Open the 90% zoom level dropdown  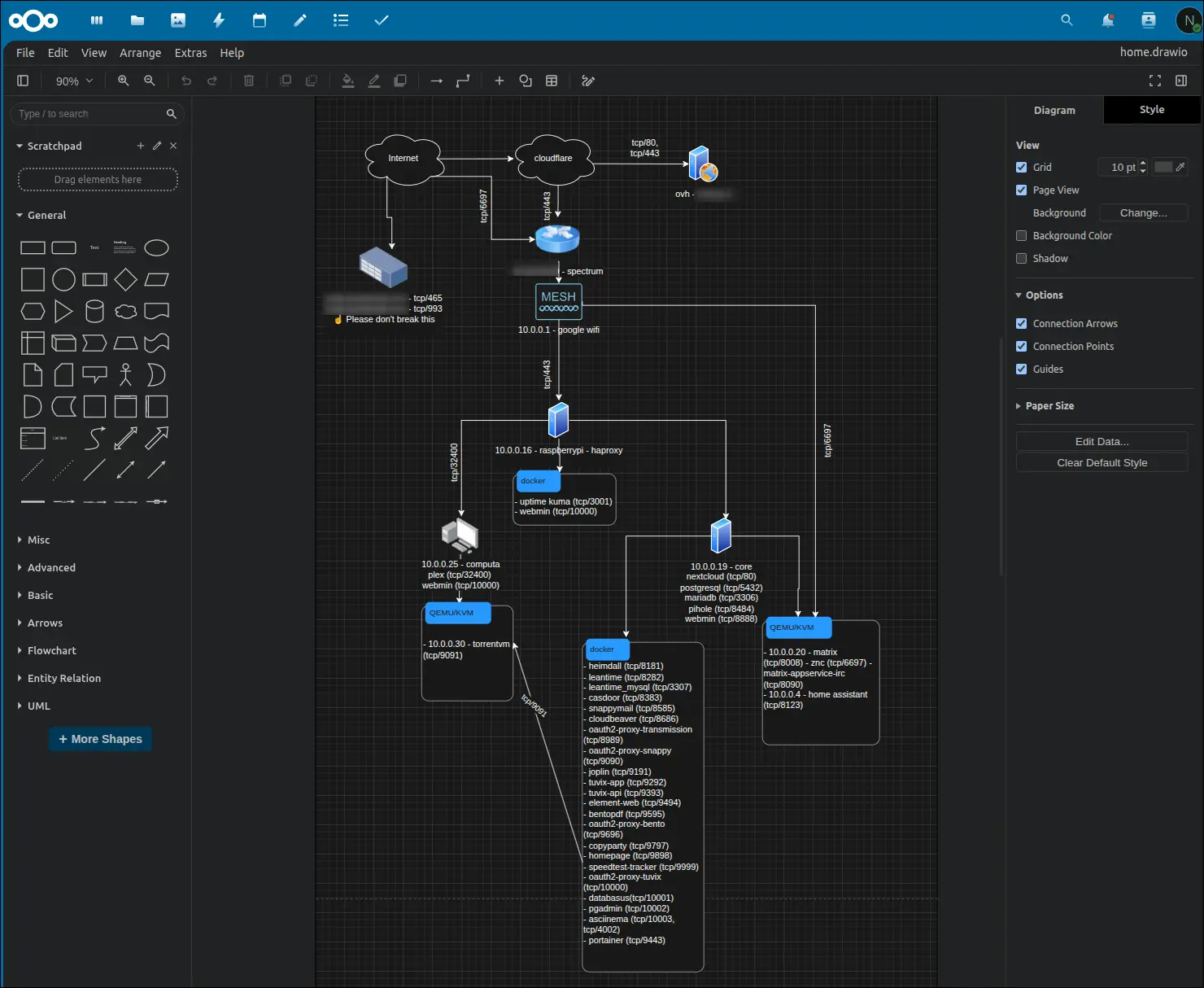[72, 81]
